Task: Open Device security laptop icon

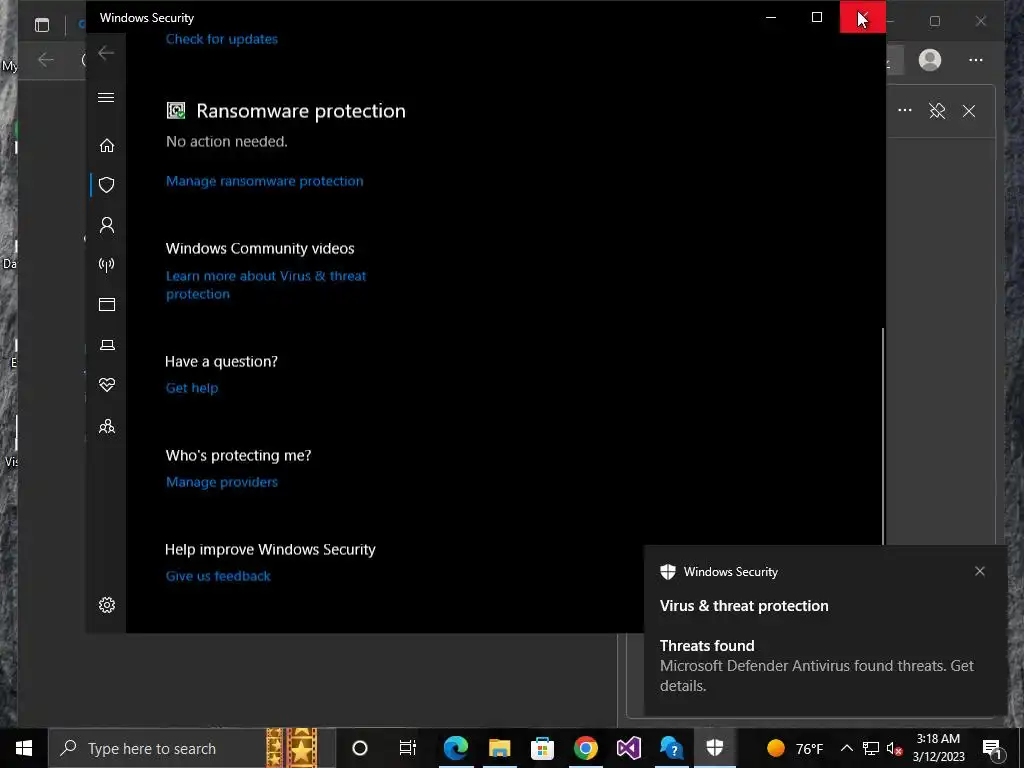Action: [106, 345]
